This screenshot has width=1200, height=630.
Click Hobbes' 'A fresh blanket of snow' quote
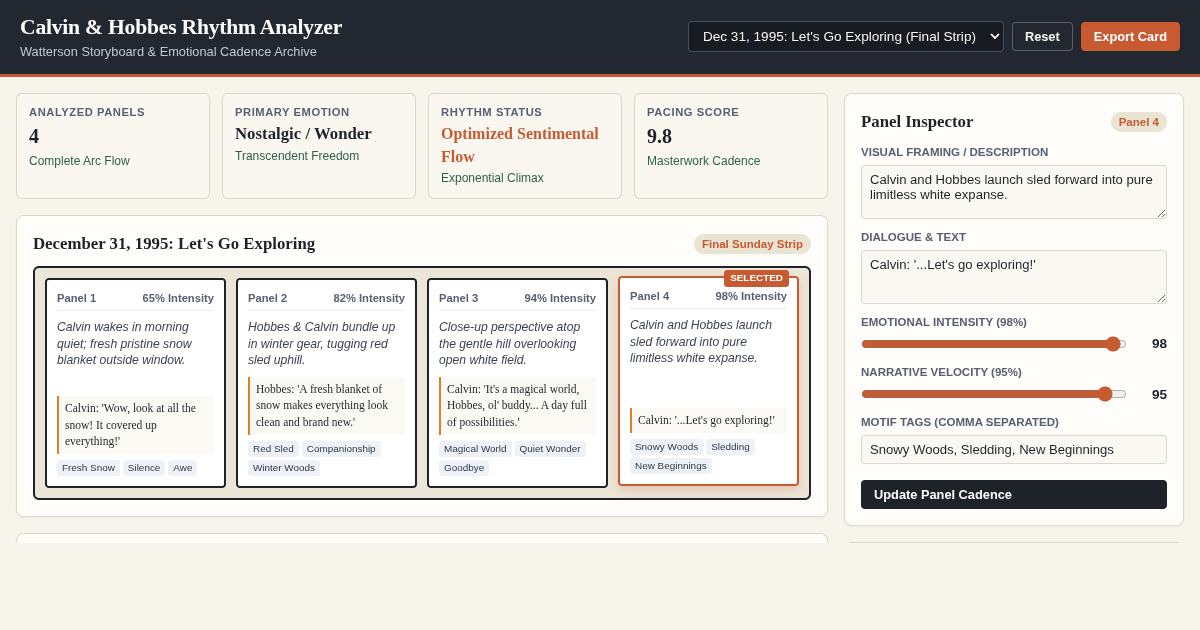(326, 406)
